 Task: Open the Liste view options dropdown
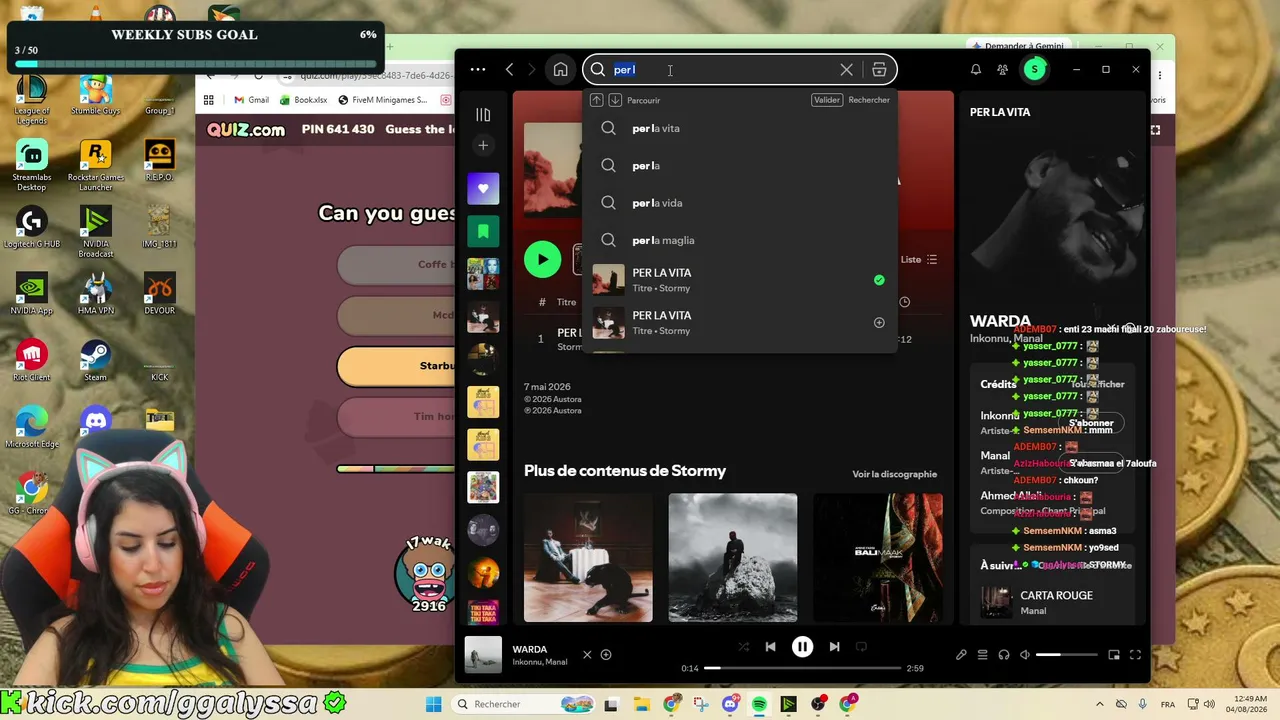coord(919,260)
